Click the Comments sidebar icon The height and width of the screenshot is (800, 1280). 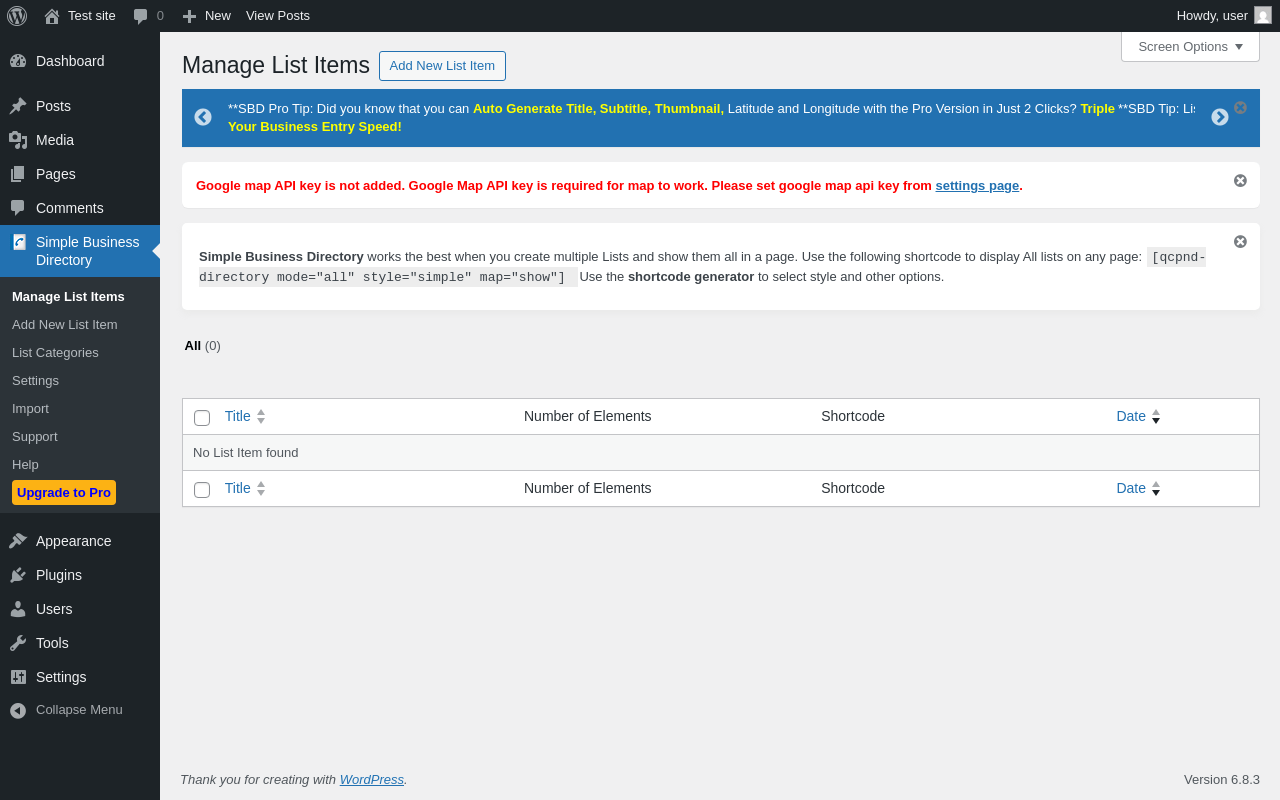18,208
